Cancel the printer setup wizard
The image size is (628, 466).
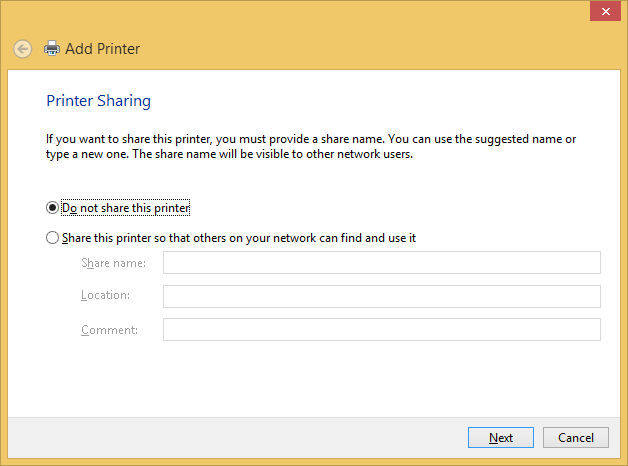[575, 438]
